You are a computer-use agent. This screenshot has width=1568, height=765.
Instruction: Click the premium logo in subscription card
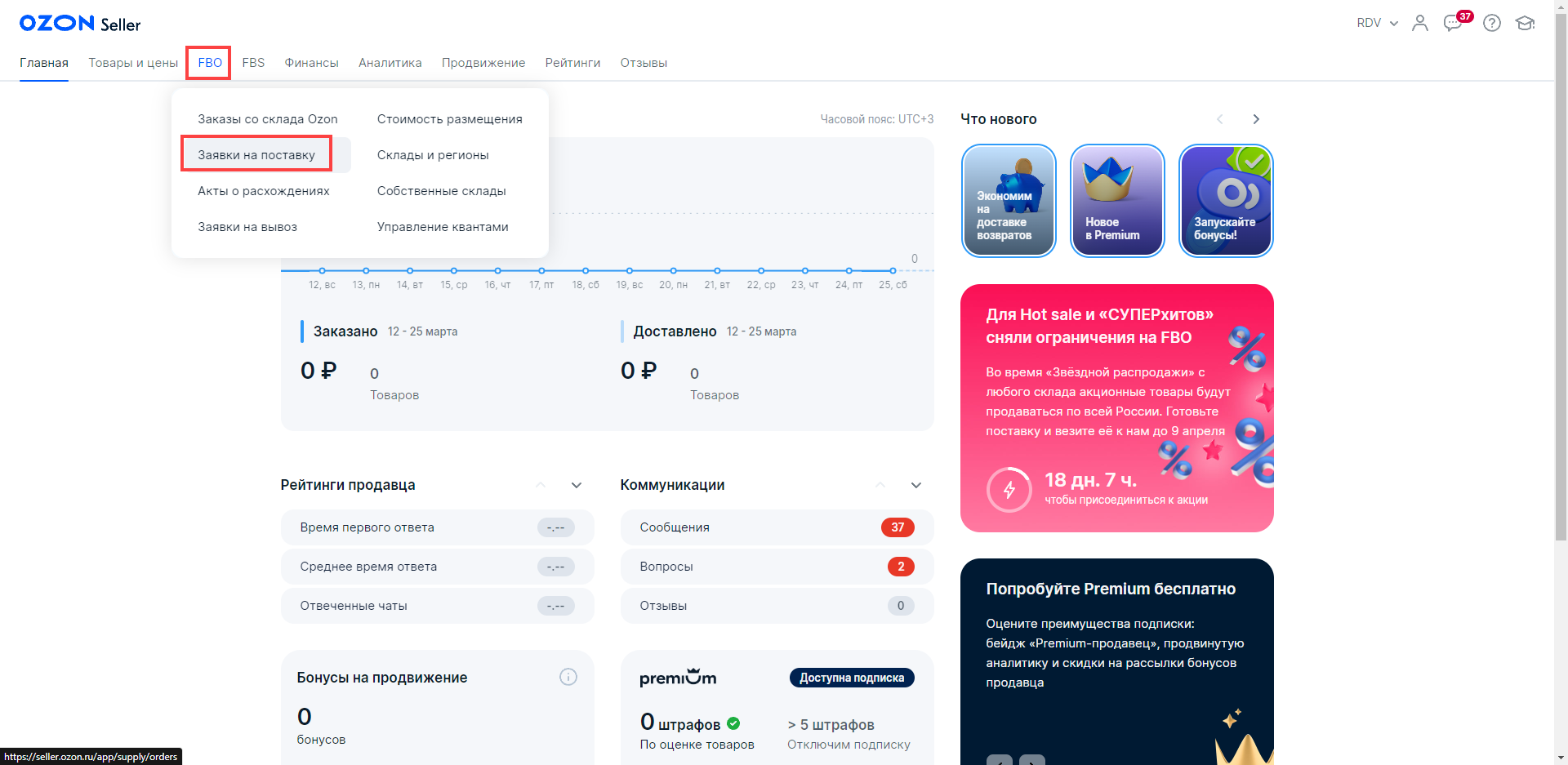click(678, 677)
